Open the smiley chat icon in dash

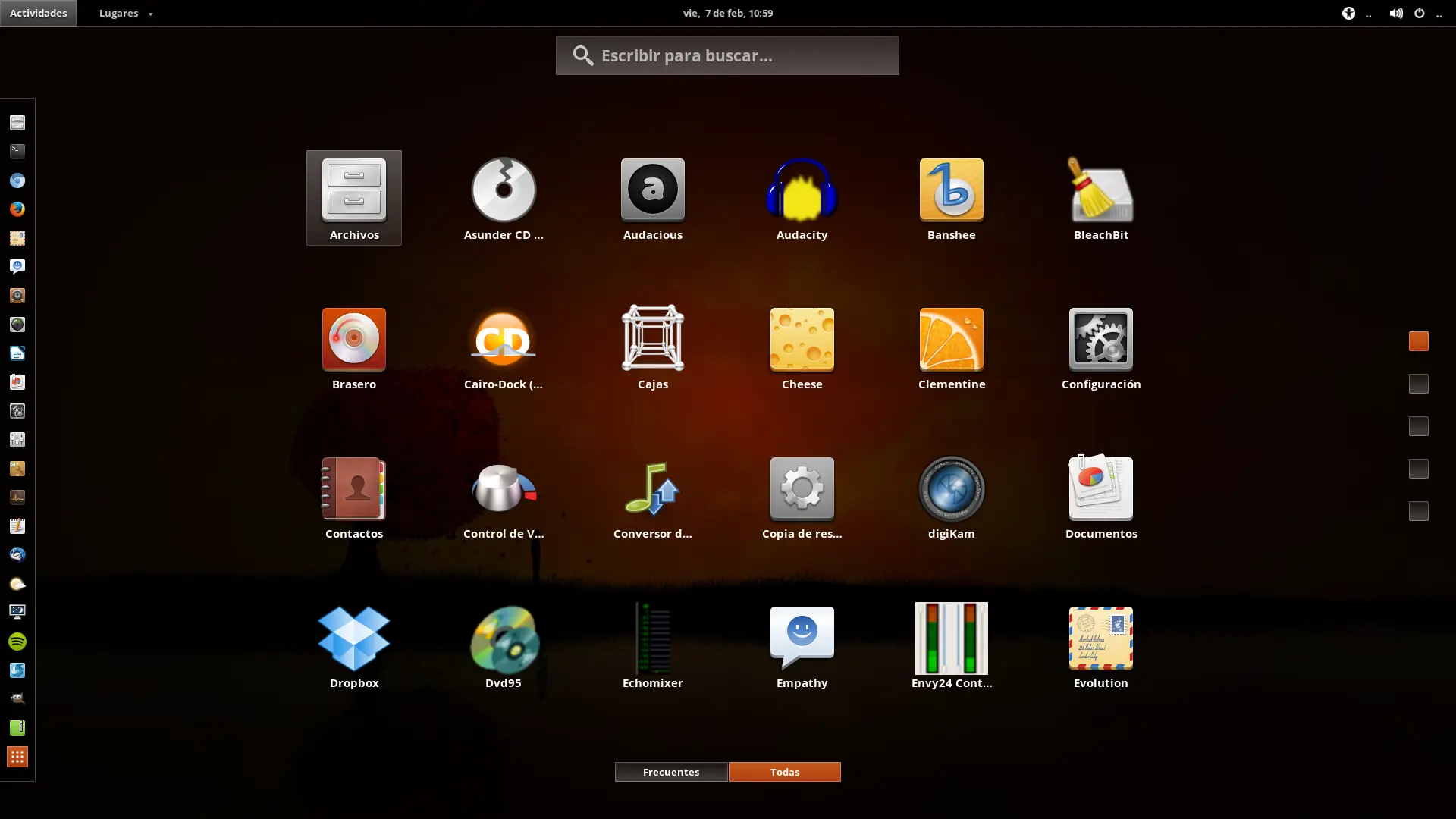17,267
